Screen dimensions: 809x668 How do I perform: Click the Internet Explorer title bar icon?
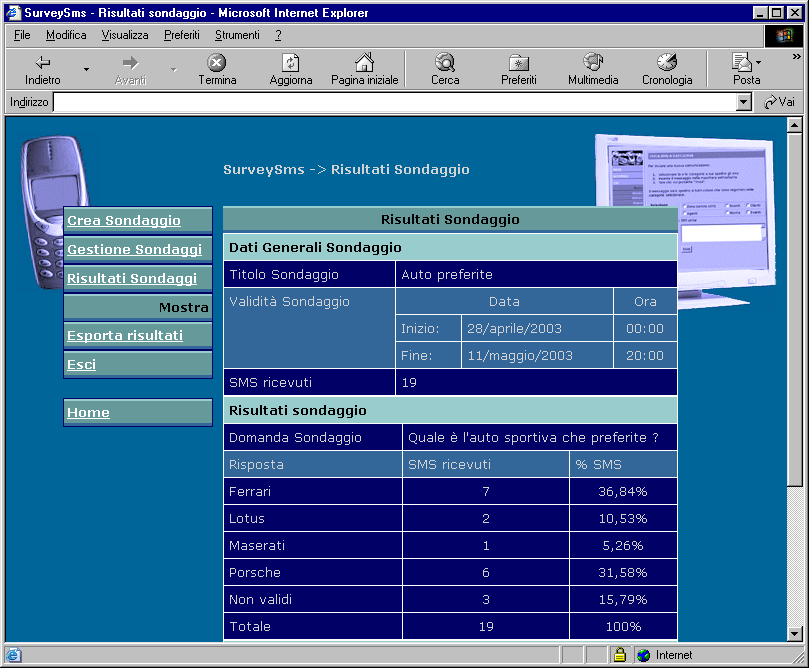click(13, 12)
